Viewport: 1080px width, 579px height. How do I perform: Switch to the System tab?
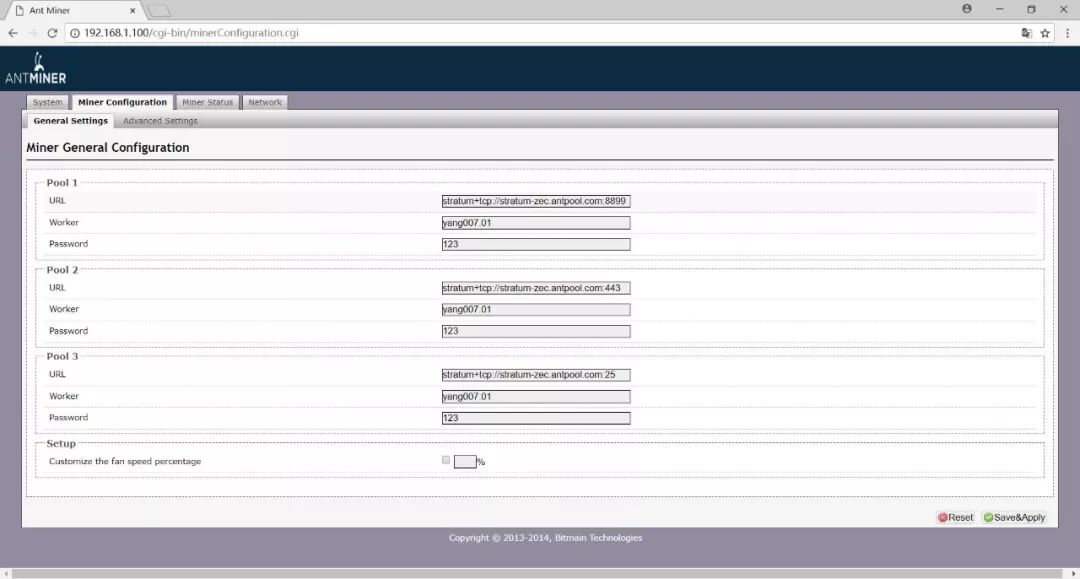[48, 102]
